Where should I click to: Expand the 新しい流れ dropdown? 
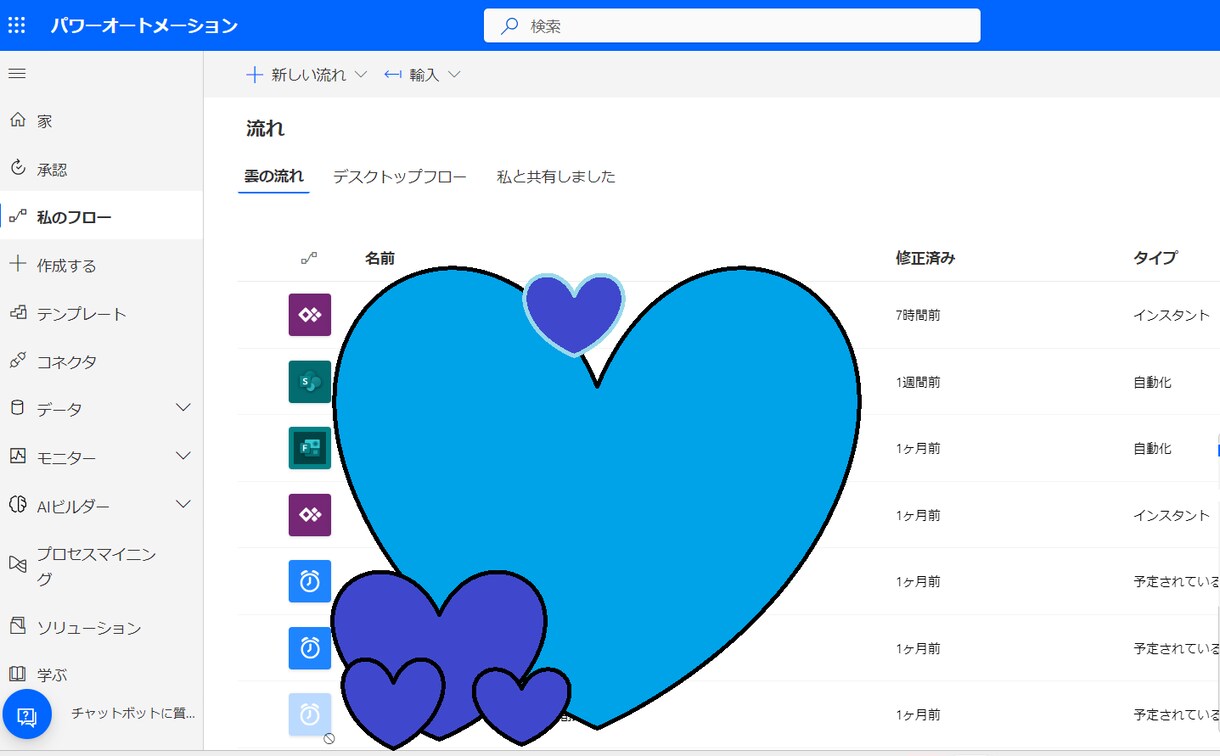pyautogui.click(x=361, y=75)
